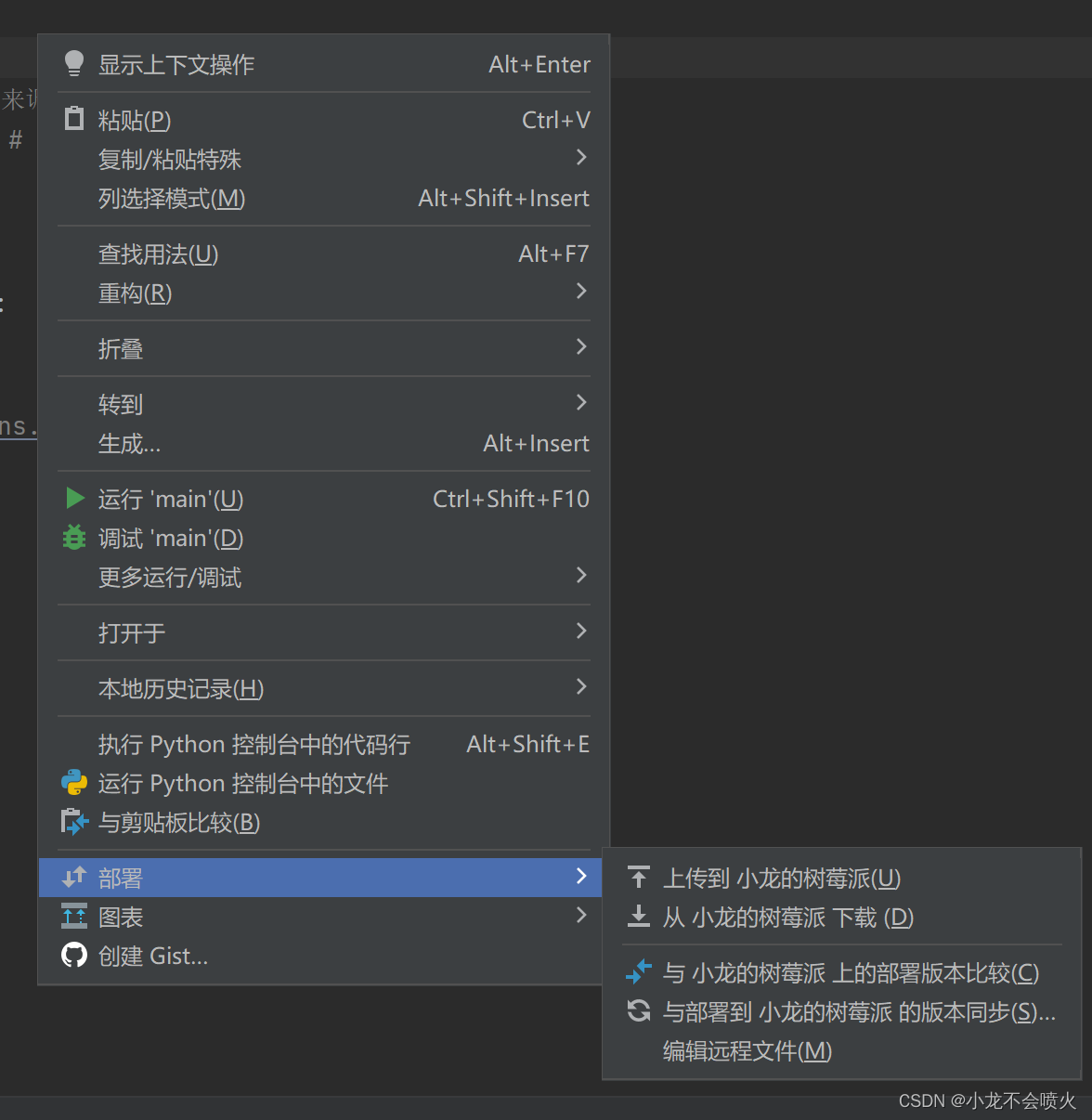Click the sync refresh icon in submenu
Screen dimensions: 1092x1120
tap(639, 1011)
